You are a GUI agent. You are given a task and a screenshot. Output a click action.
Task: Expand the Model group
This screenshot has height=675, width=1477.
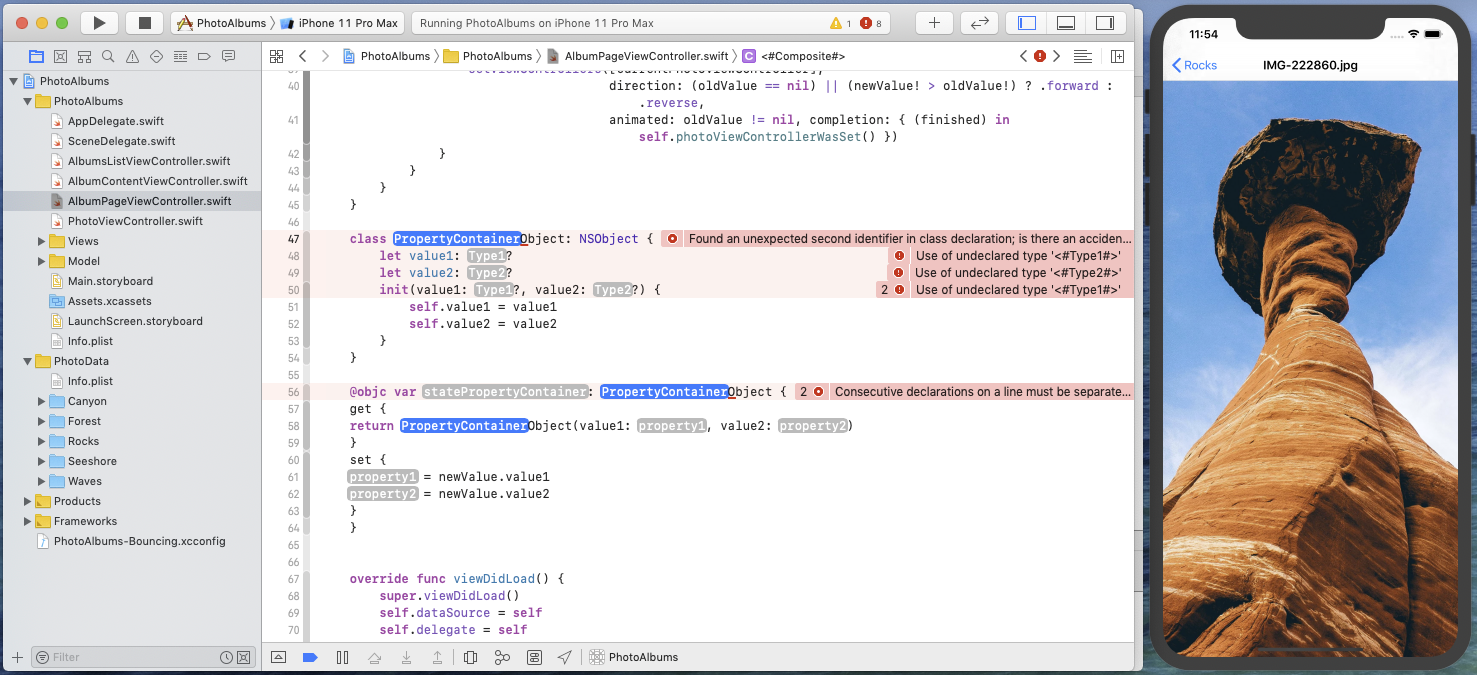(41, 261)
